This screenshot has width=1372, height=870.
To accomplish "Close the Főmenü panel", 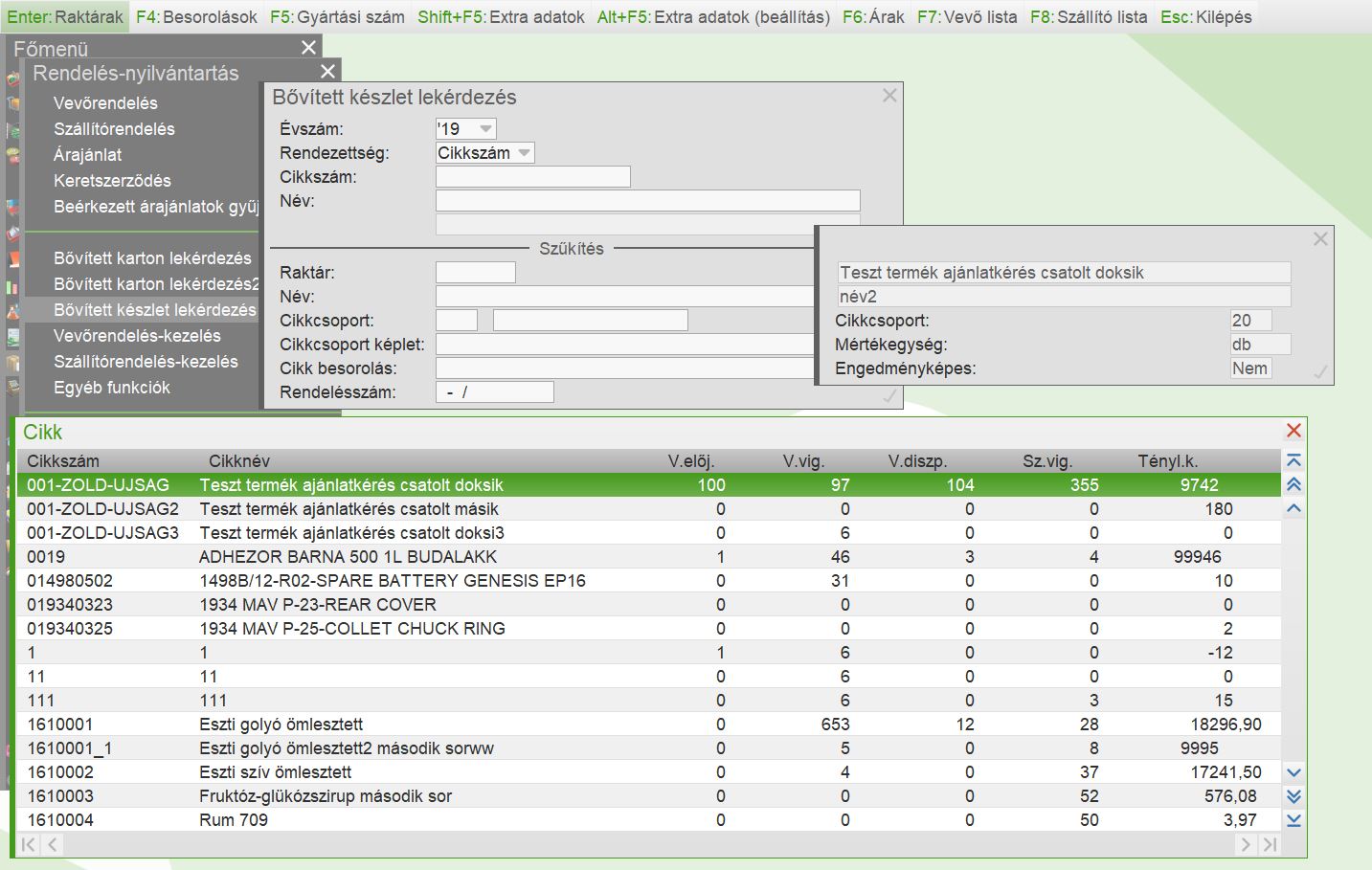I will click(x=308, y=48).
